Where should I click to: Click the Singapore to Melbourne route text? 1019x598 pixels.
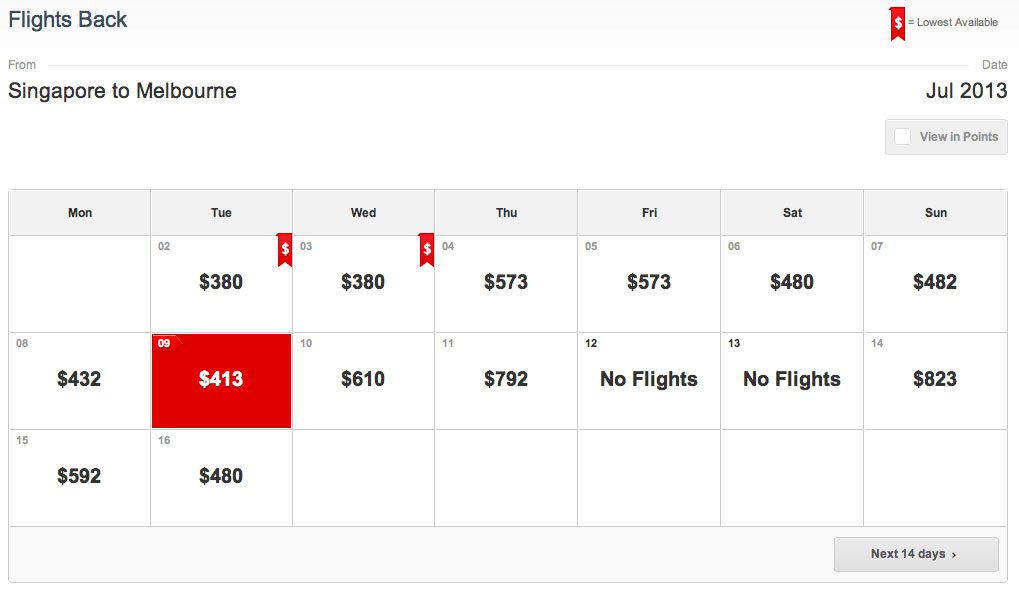point(122,91)
